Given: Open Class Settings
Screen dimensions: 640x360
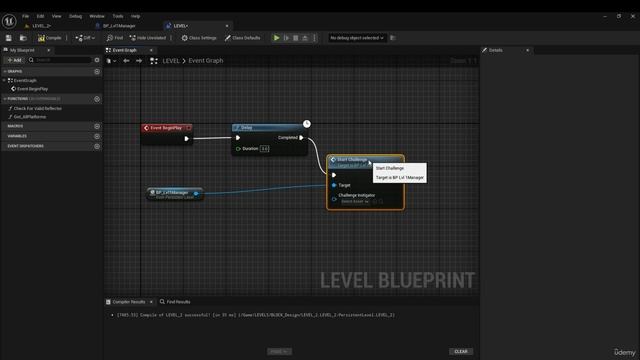Looking at the screenshot, I should click(x=199, y=38).
